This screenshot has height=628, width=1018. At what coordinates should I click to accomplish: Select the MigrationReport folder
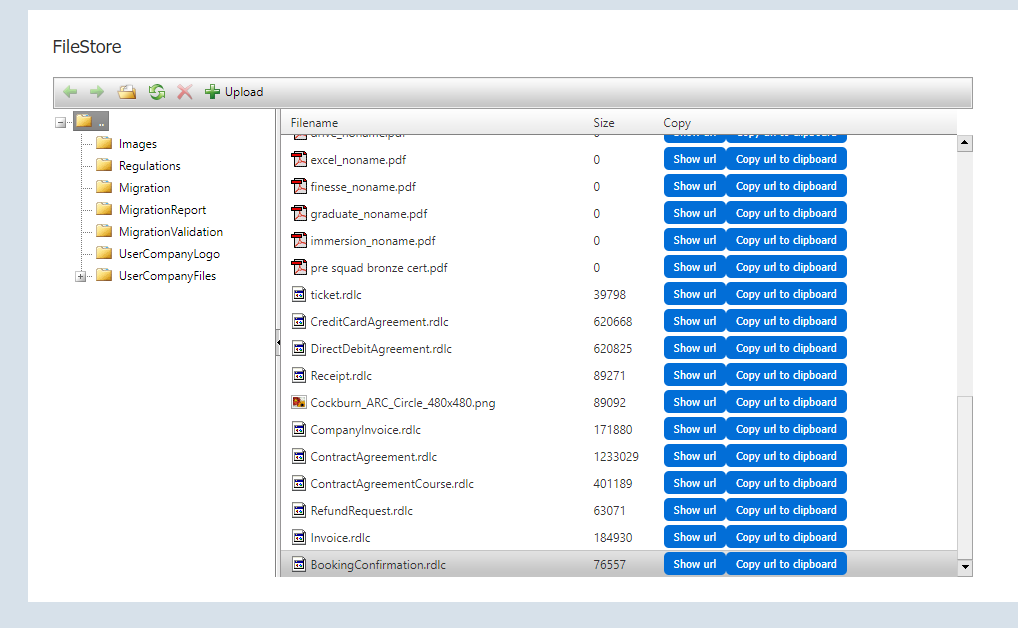point(162,210)
